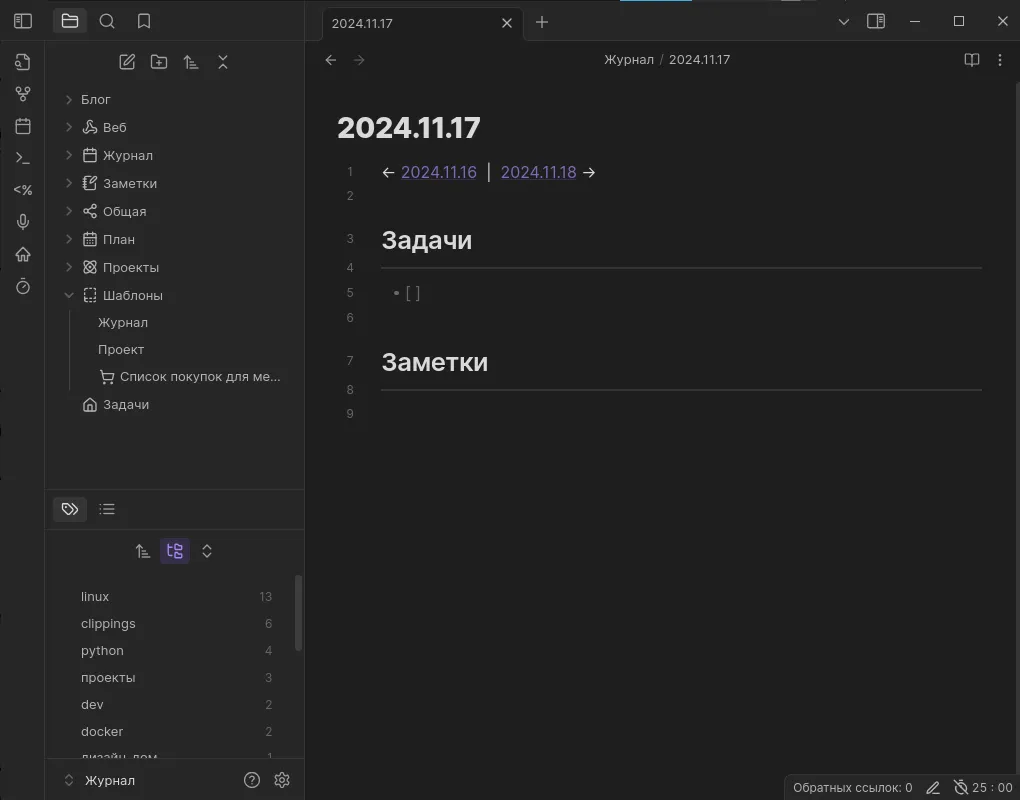Open the graph view from the ribbon

(x=23, y=94)
